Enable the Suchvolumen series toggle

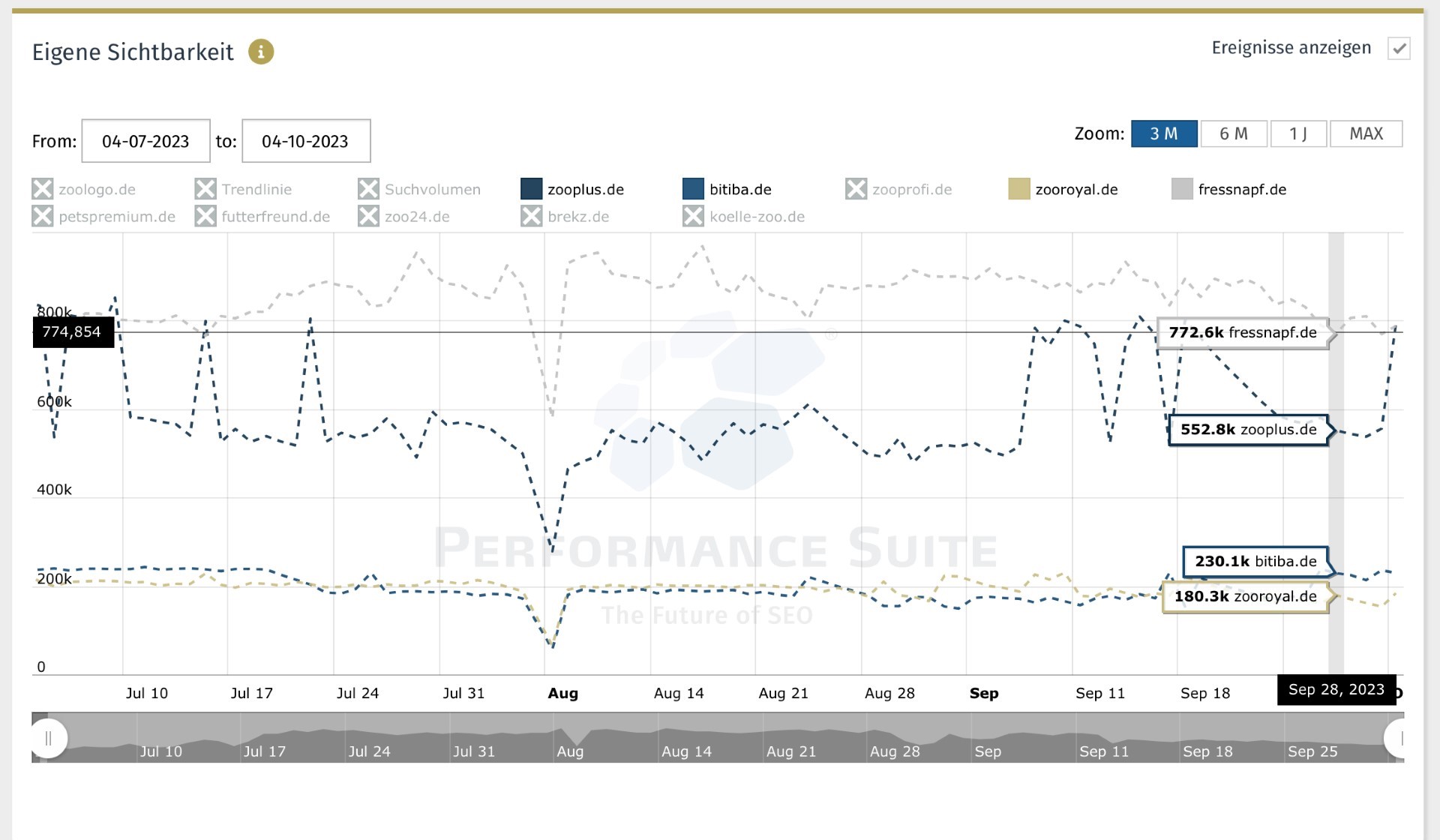click(368, 189)
